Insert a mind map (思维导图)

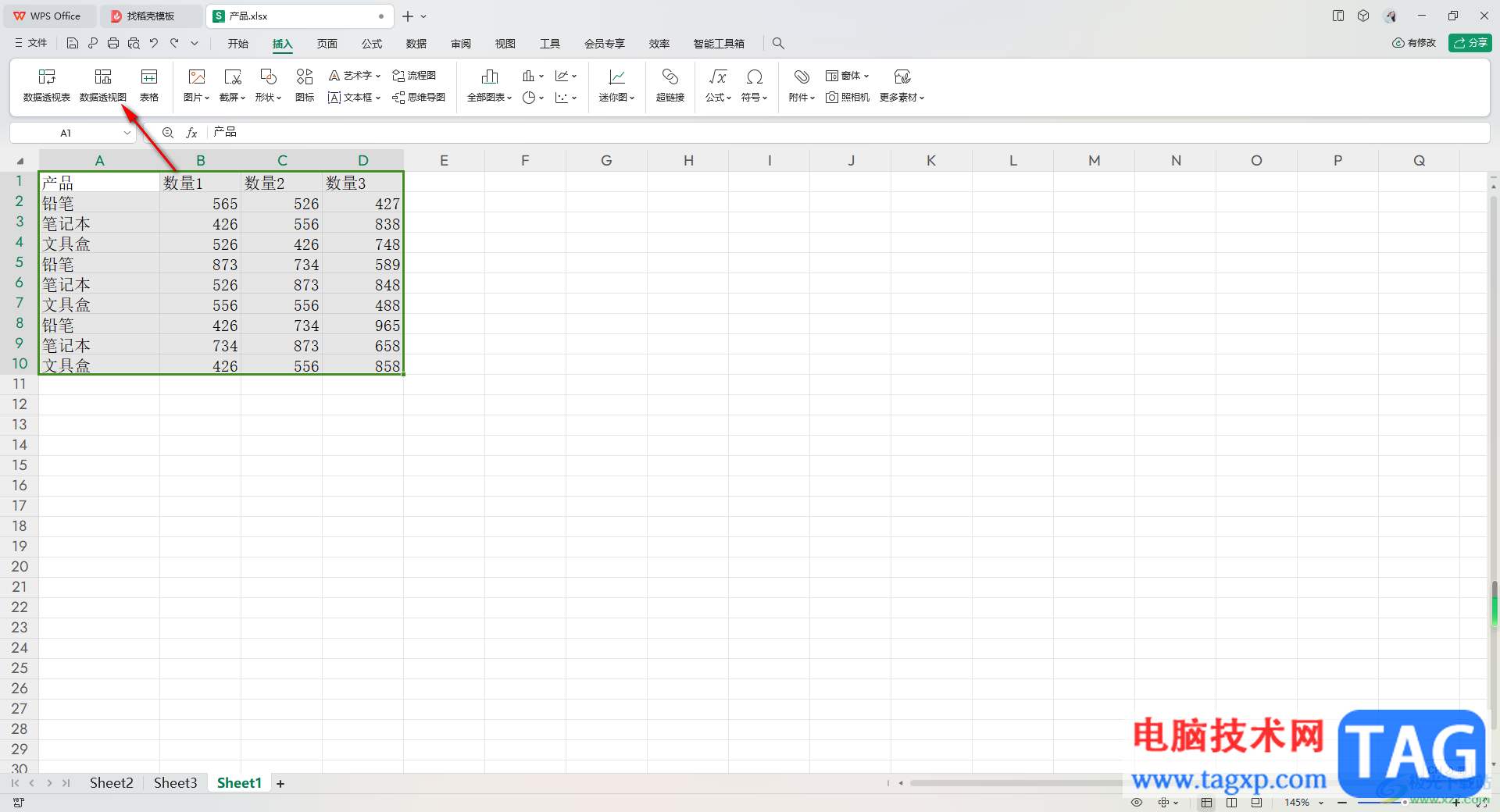tap(419, 98)
